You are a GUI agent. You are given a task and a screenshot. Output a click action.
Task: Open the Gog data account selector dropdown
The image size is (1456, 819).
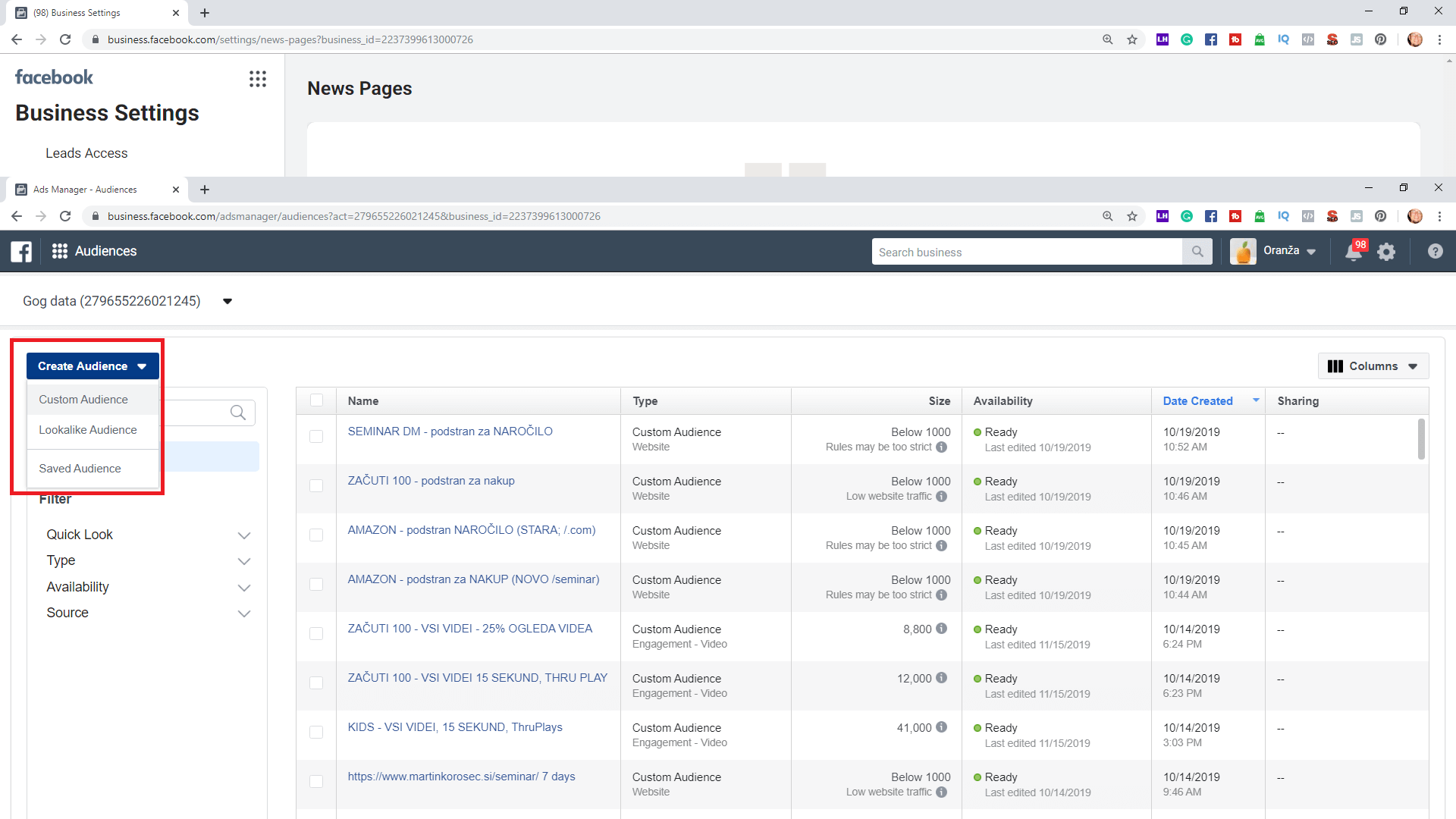(227, 302)
